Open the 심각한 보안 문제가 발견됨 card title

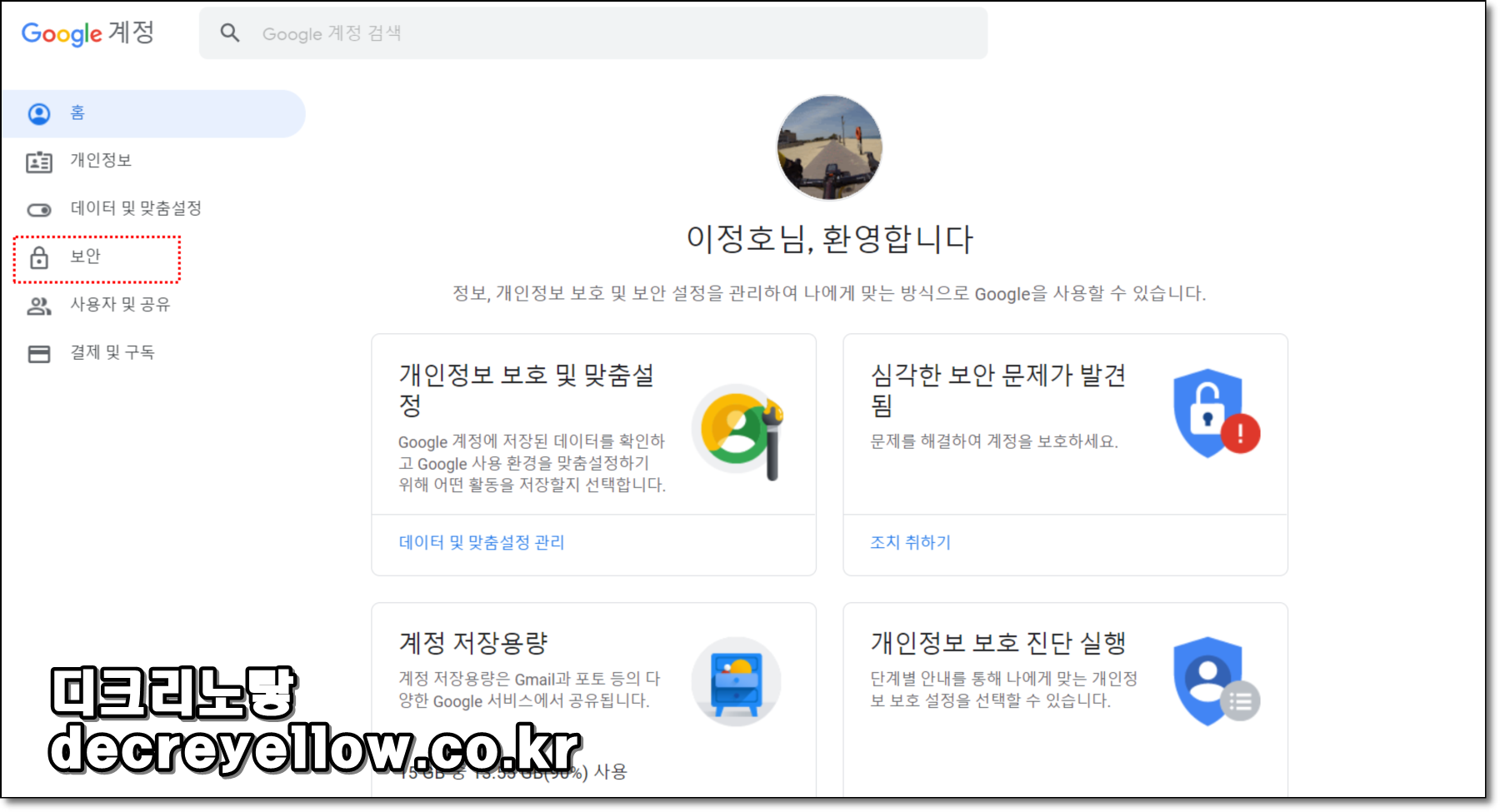point(998,390)
